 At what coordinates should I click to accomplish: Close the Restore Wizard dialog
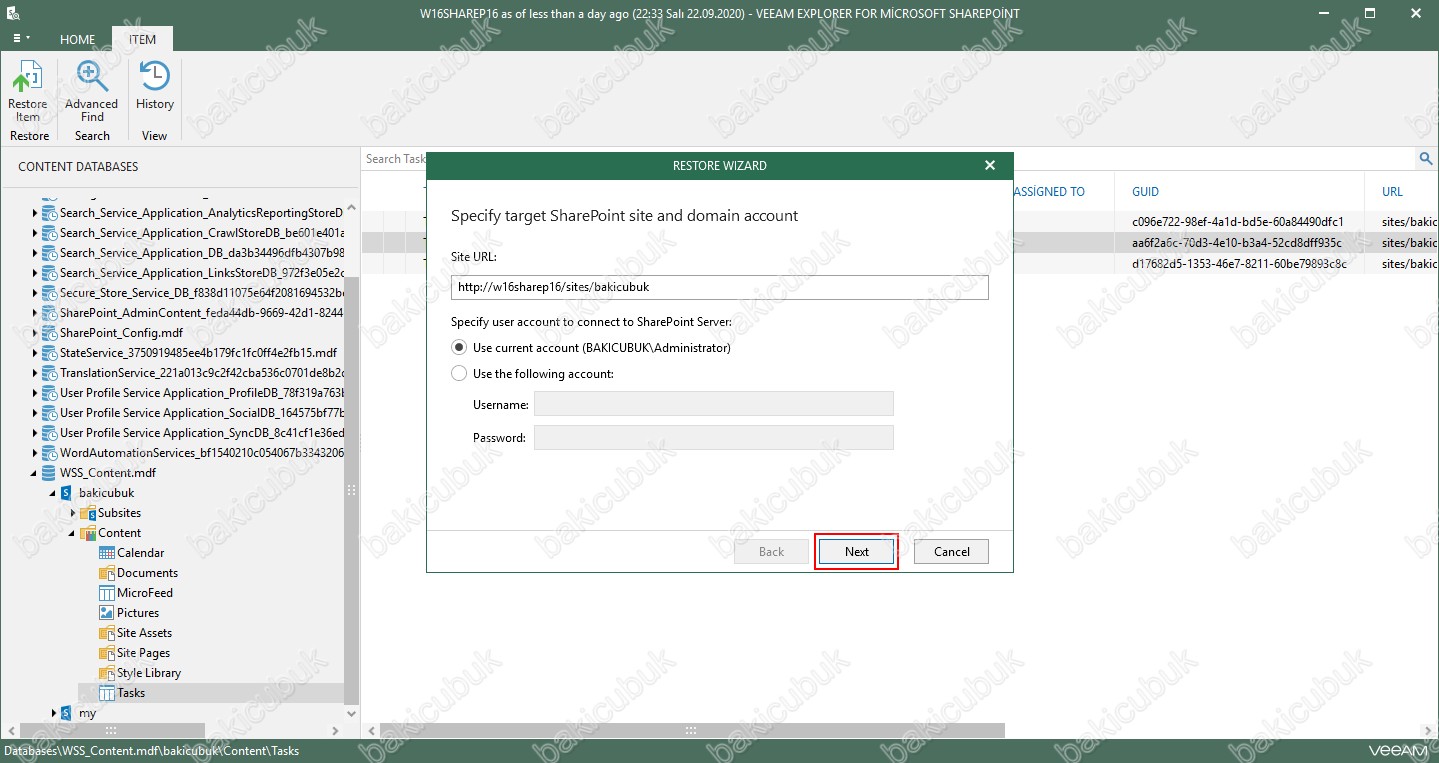(x=990, y=165)
